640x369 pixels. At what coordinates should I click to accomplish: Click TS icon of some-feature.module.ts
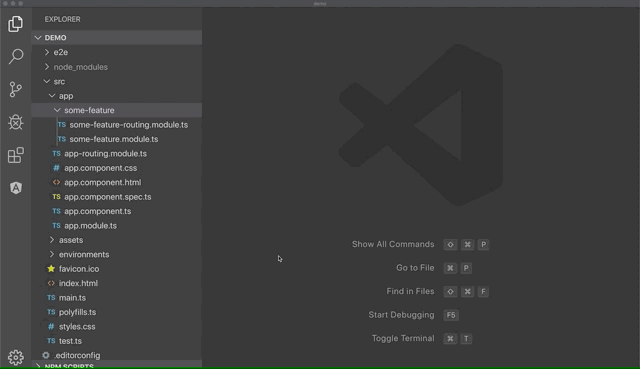point(62,139)
